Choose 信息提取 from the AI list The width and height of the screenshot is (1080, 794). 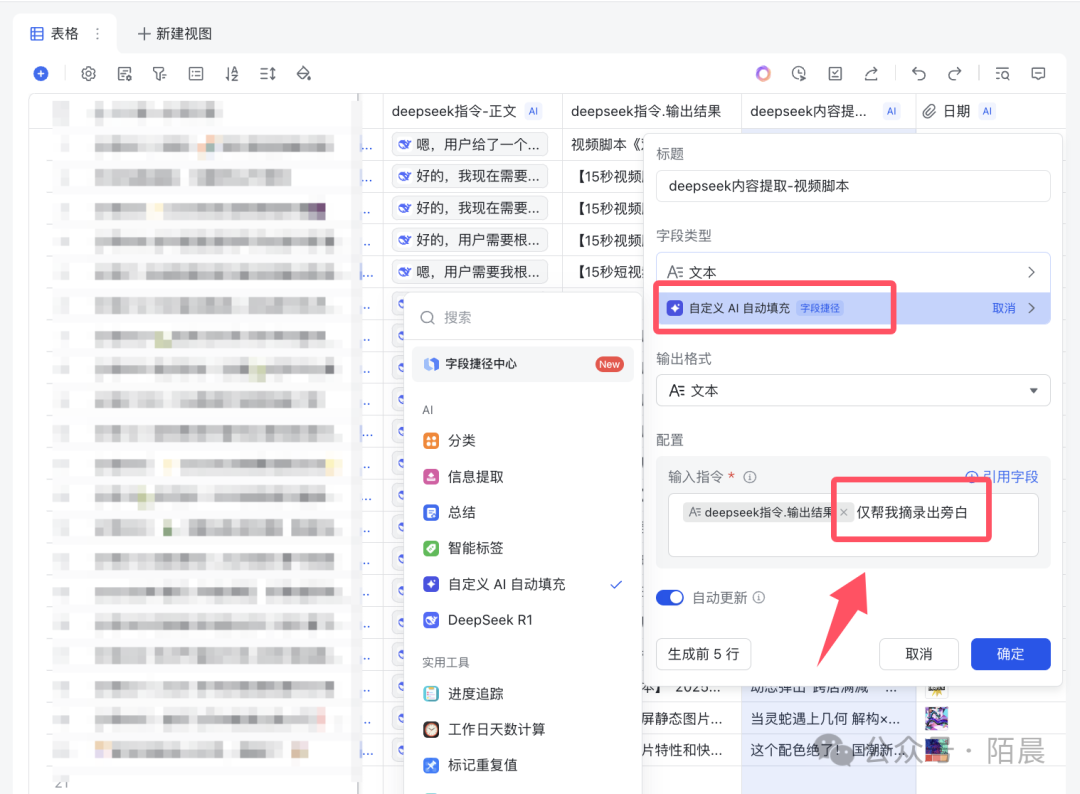(523, 477)
